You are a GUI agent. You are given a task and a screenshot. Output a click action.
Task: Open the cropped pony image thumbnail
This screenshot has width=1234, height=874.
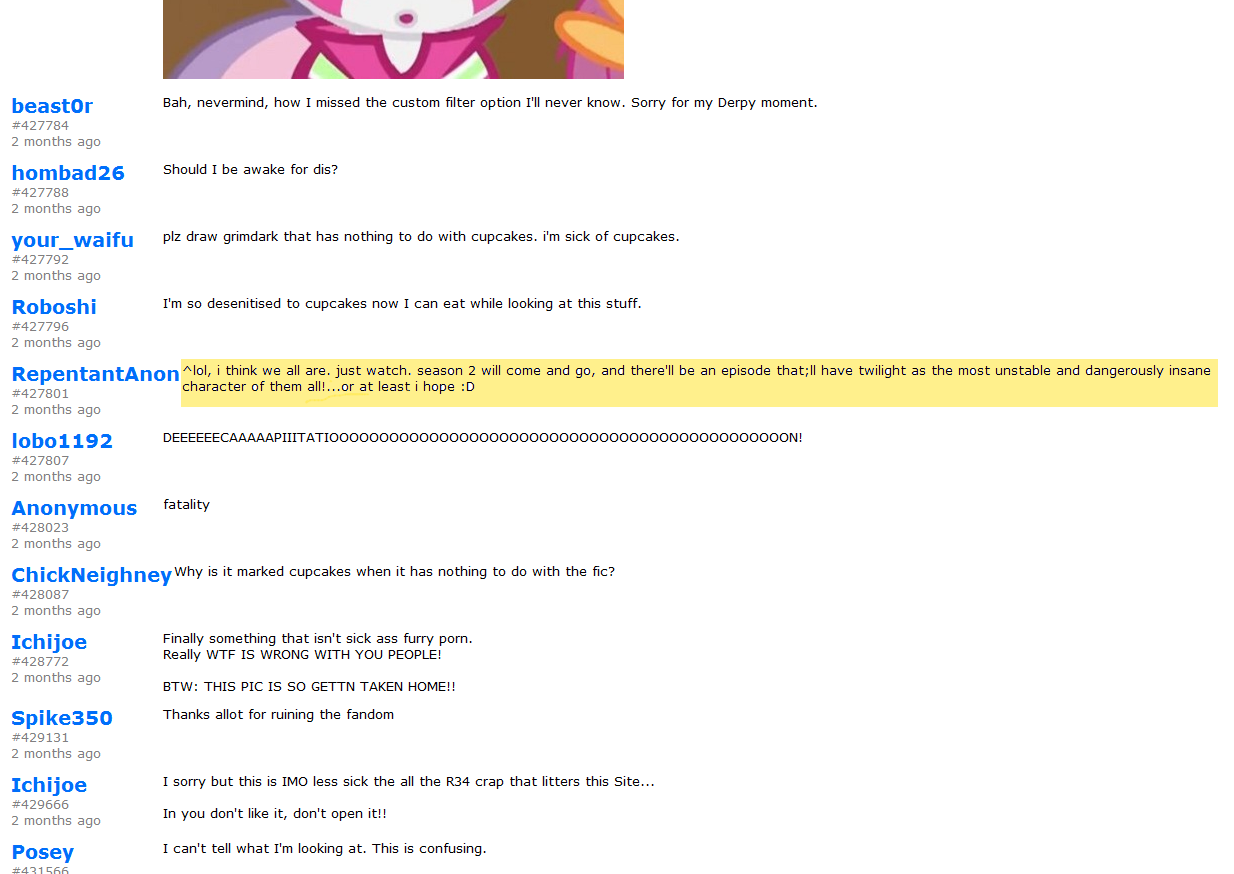pyautogui.click(x=393, y=39)
